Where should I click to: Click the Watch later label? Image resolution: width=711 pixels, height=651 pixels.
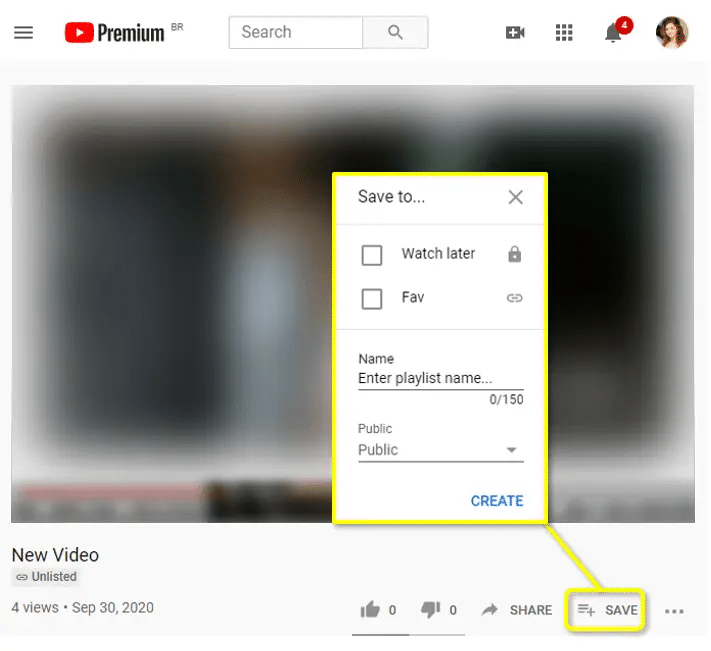pos(438,253)
